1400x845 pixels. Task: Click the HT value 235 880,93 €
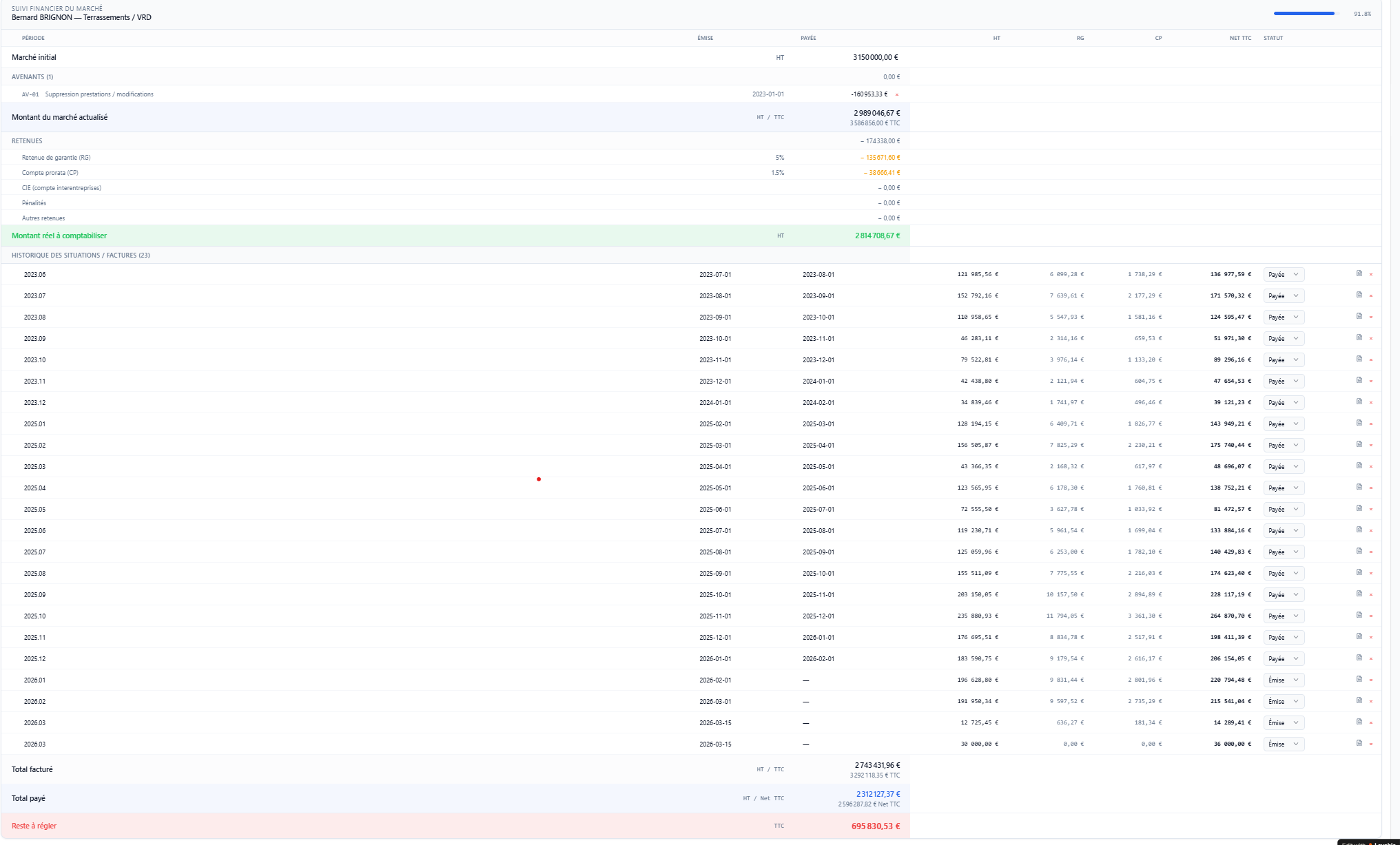click(x=978, y=616)
